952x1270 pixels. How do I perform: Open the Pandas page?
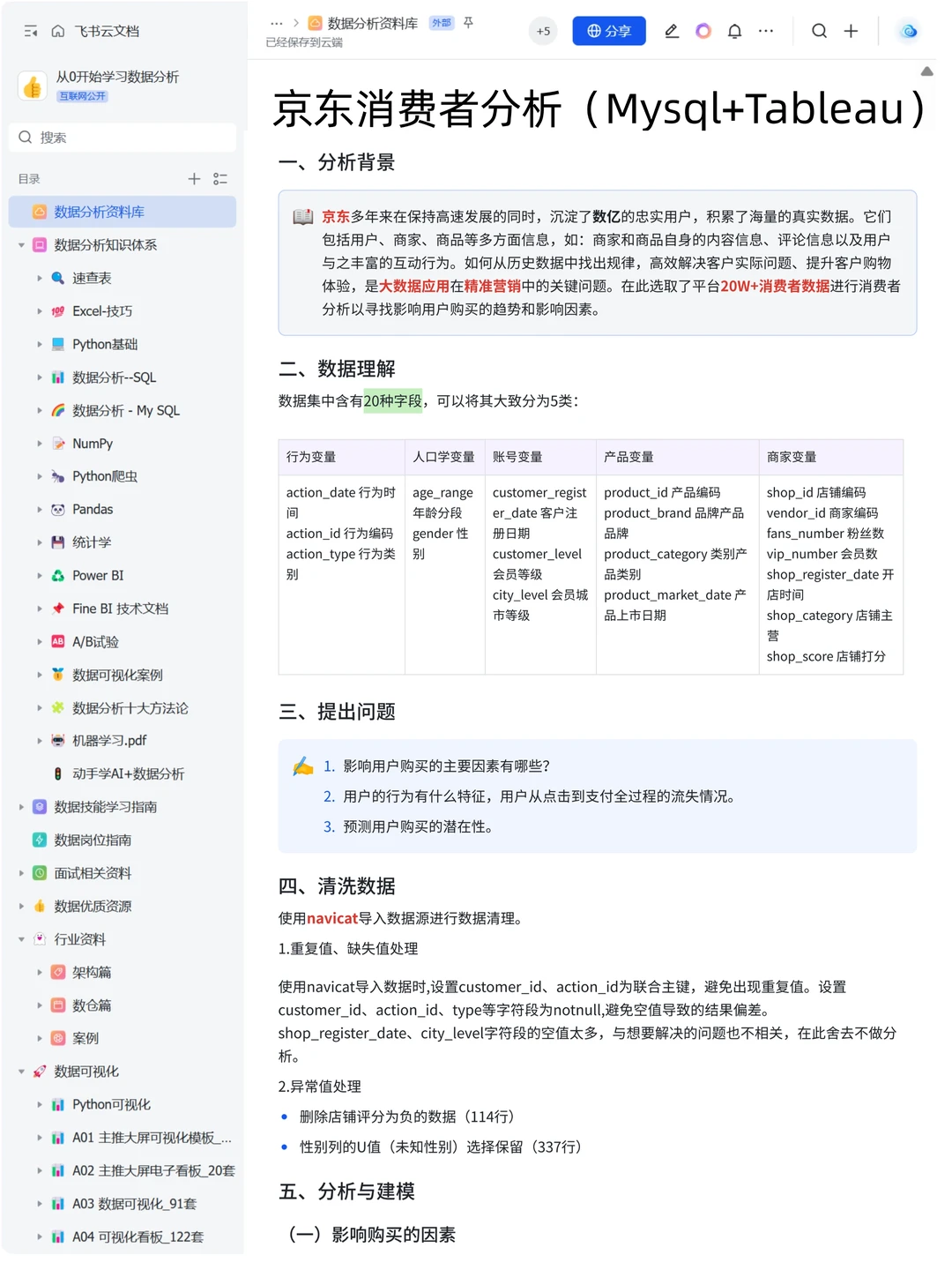[93, 510]
